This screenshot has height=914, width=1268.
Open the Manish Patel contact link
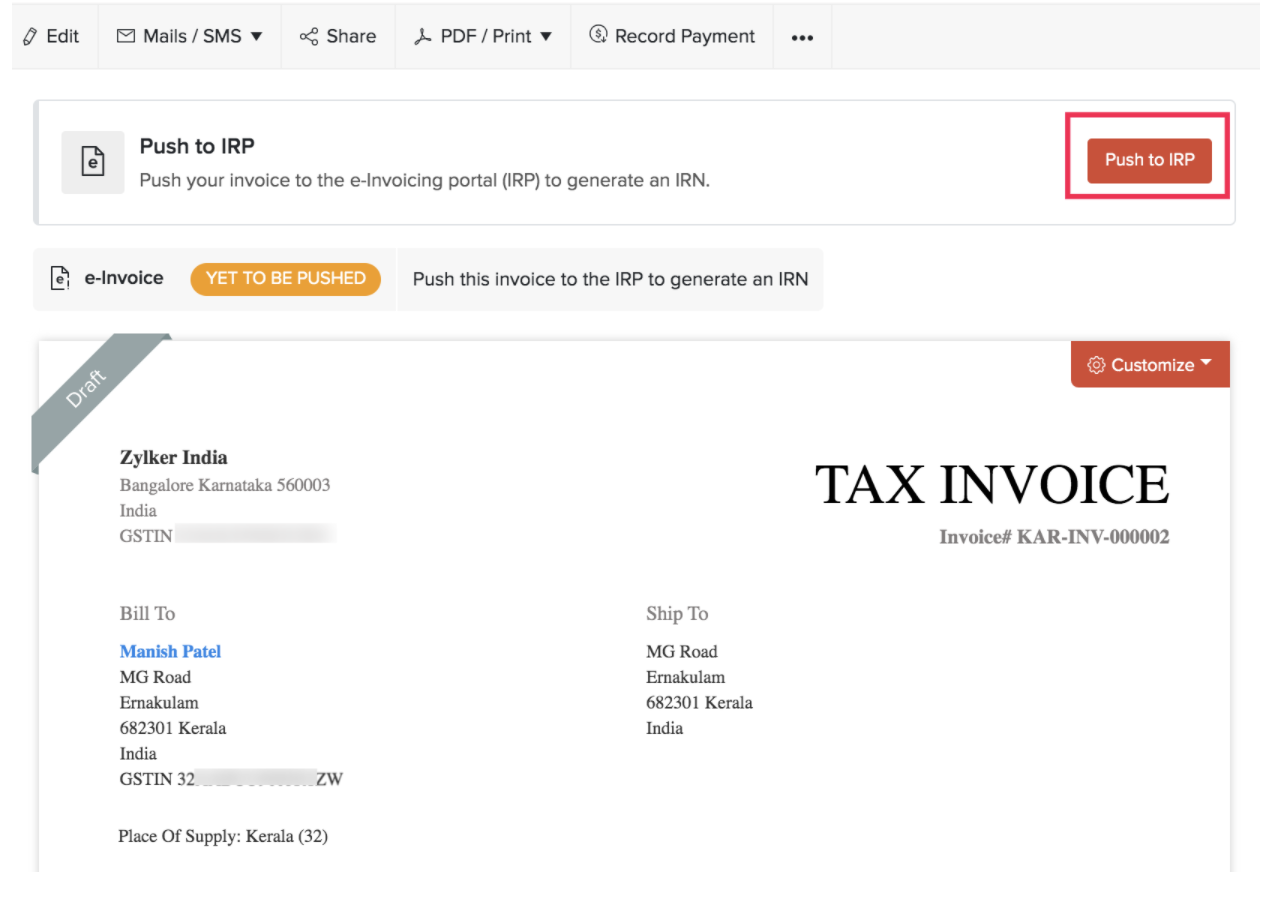[x=170, y=651]
